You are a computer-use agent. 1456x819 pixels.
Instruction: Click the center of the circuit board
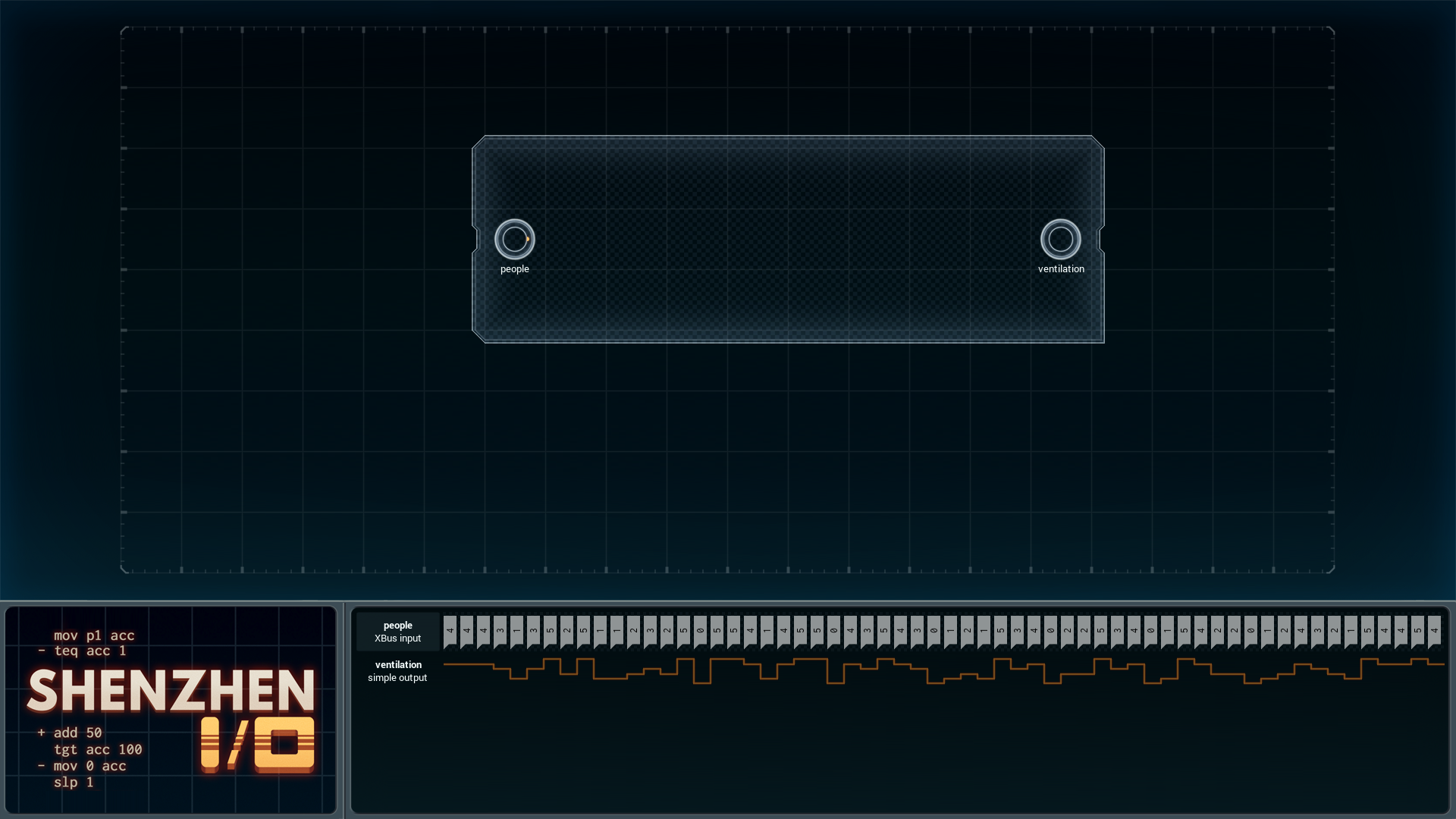click(x=788, y=240)
